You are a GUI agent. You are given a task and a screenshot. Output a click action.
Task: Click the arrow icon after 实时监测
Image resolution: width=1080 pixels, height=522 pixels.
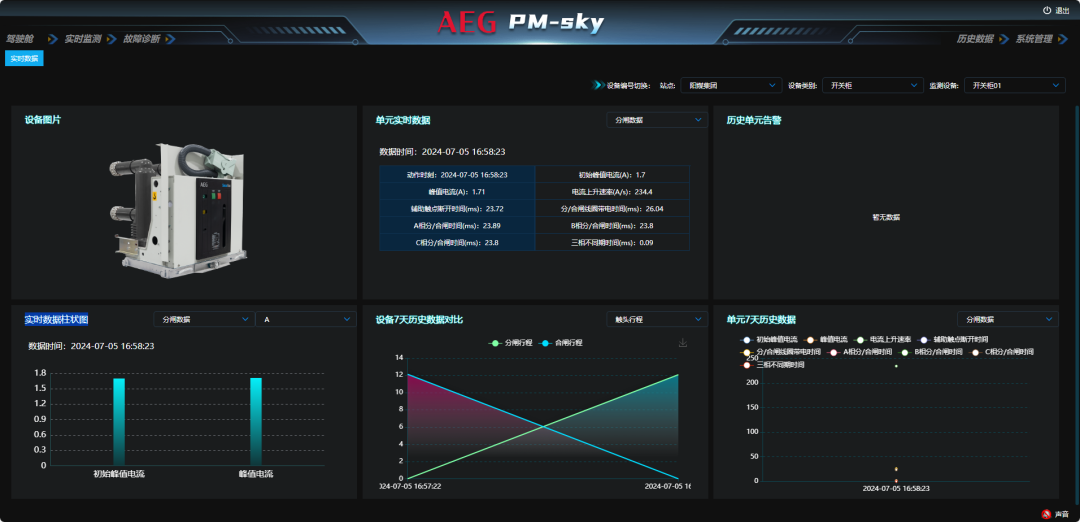click(111, 39)
